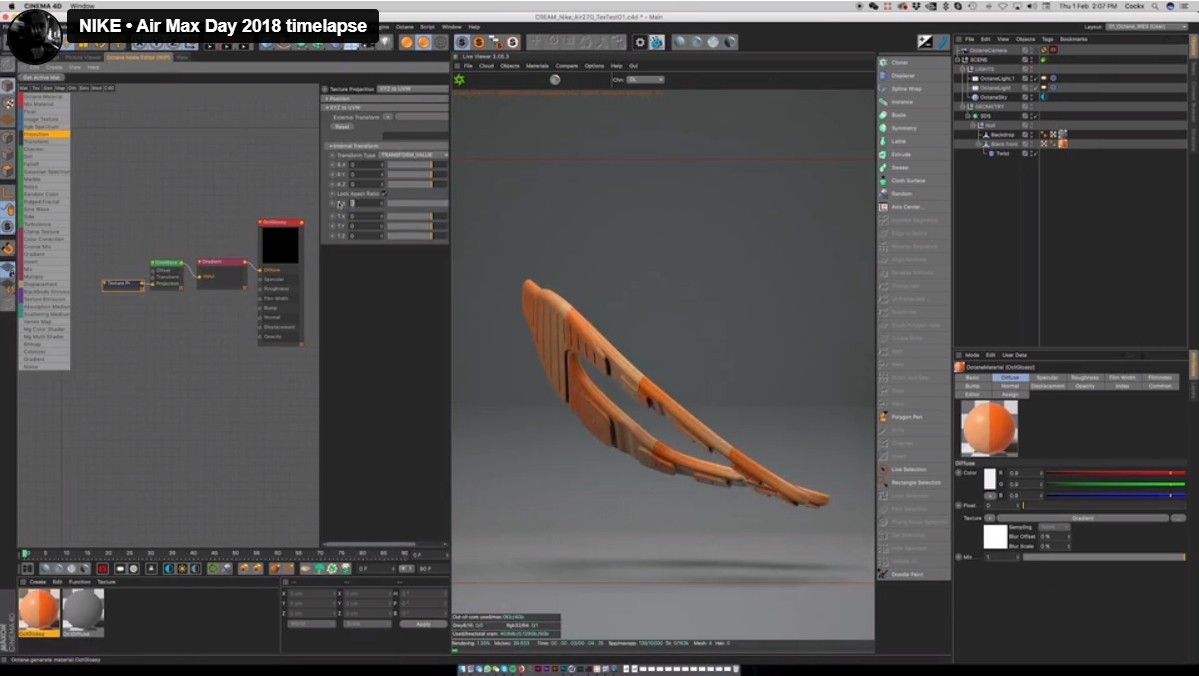Toggle the Backdrop layer square toggle

coord(1025,135)
